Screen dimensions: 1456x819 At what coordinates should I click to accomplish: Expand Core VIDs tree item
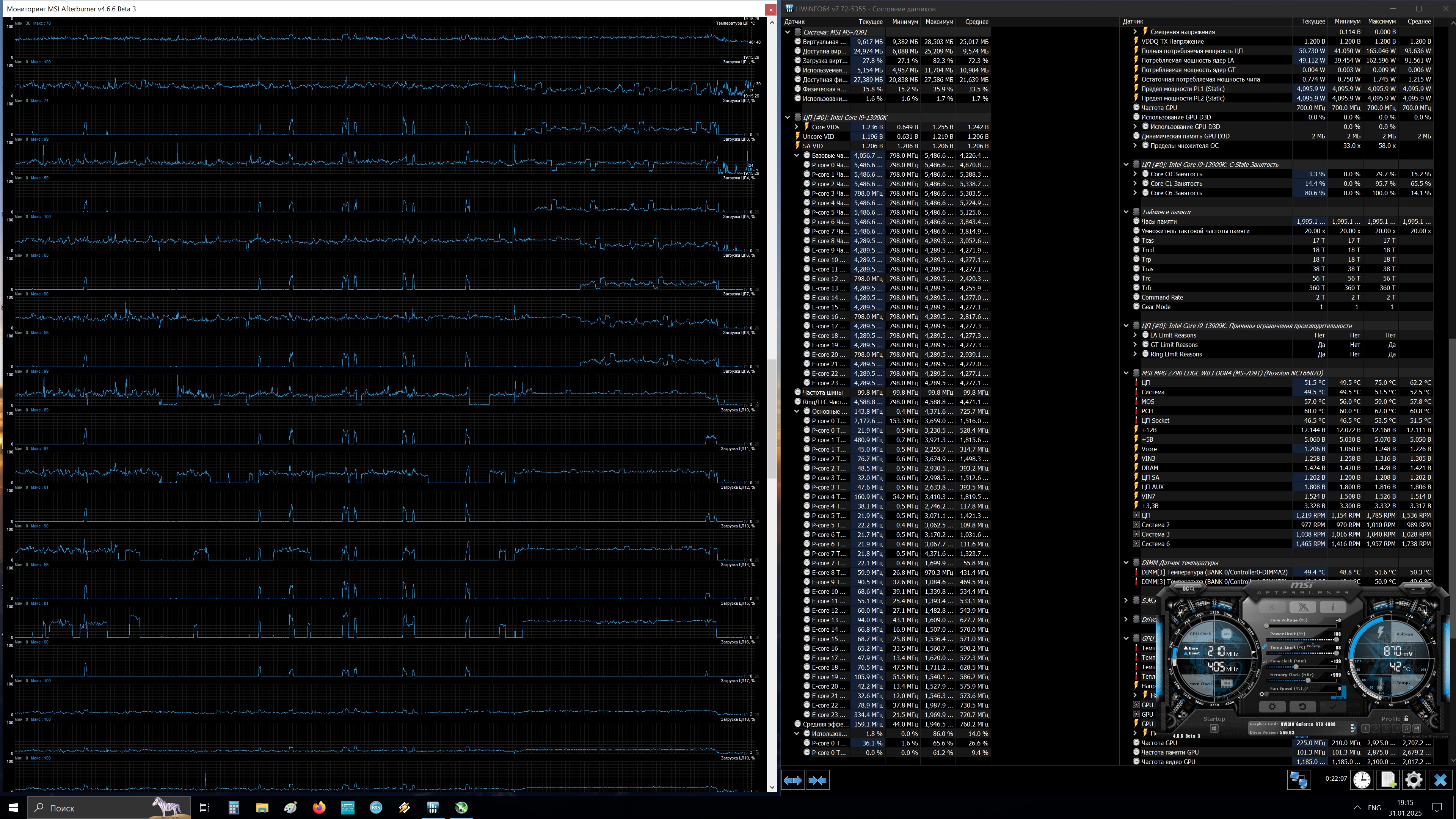[796, 127]
